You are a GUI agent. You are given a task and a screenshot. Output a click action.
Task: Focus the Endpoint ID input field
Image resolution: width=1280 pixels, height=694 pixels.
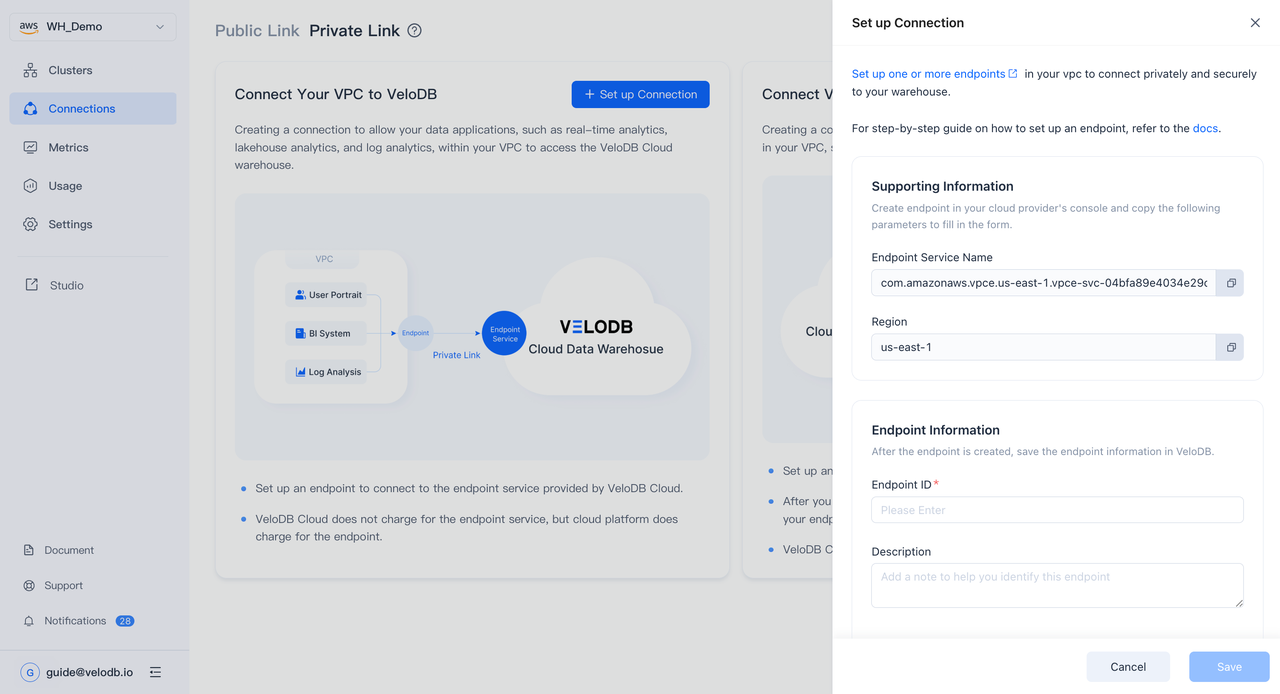click(1057, 510)
